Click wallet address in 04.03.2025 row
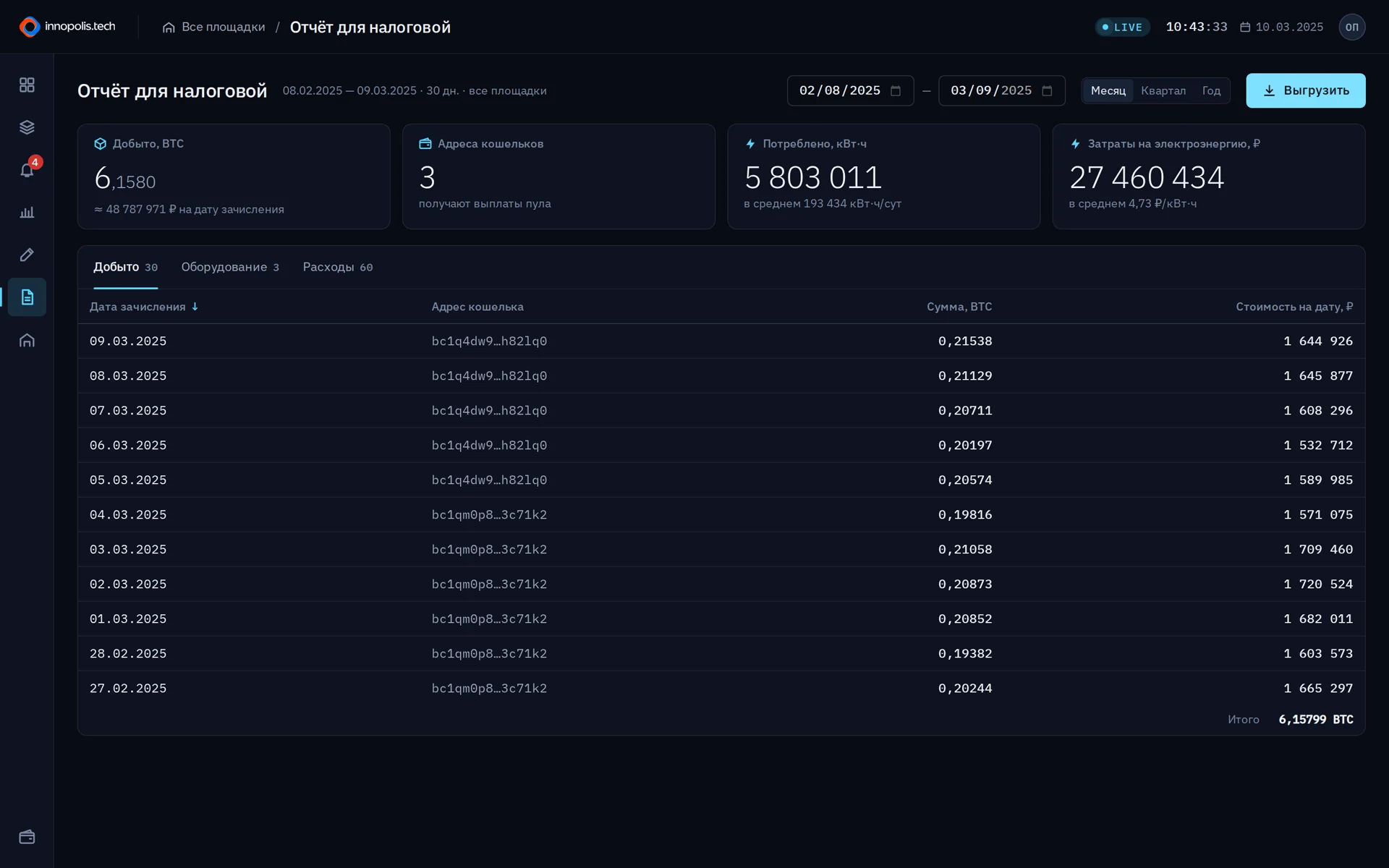1389x868 pixels. 489,514
